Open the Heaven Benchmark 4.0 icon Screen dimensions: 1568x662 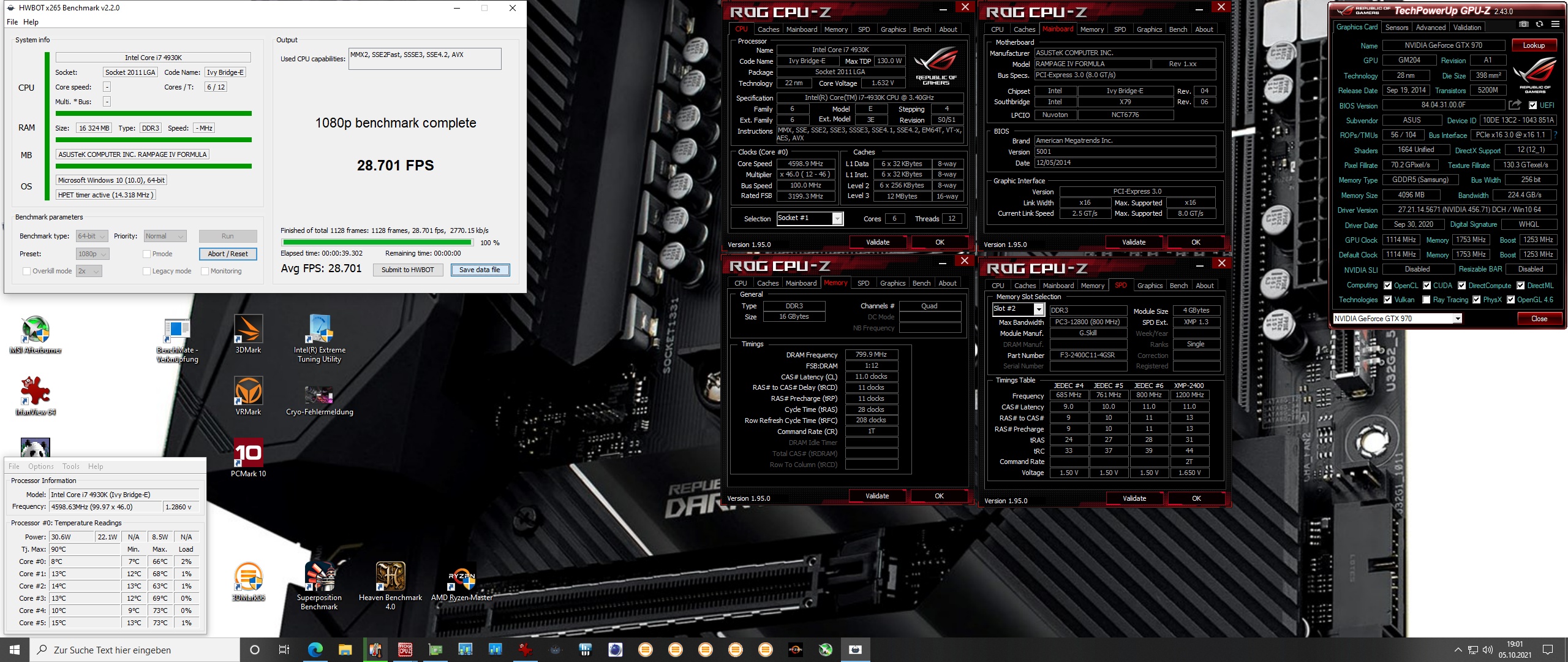[390, 586]
